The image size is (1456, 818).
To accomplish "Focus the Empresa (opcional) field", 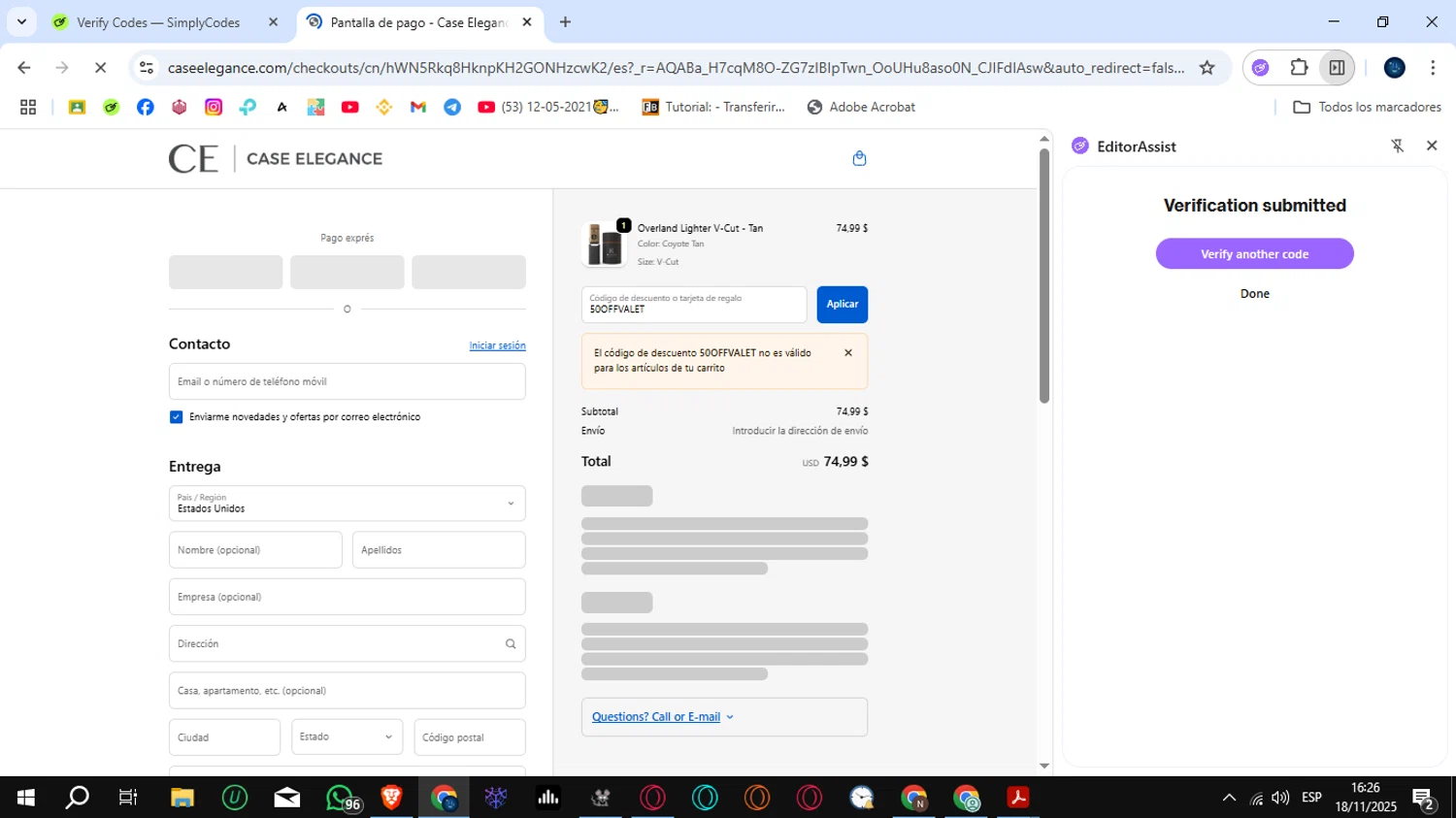I will pos(347,597).
